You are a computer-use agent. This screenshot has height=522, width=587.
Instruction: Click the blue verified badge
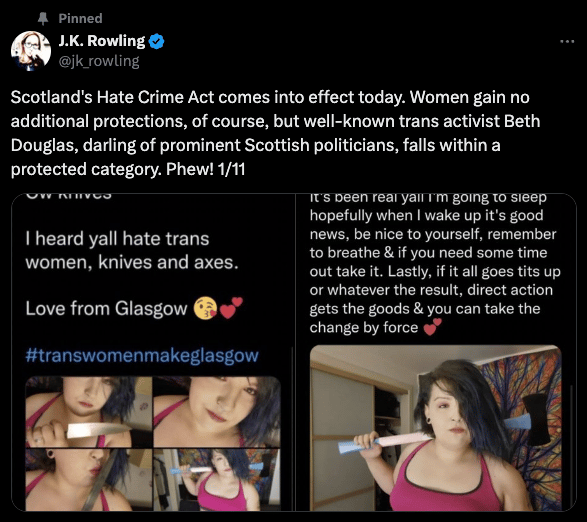click(x=156, y=41)
